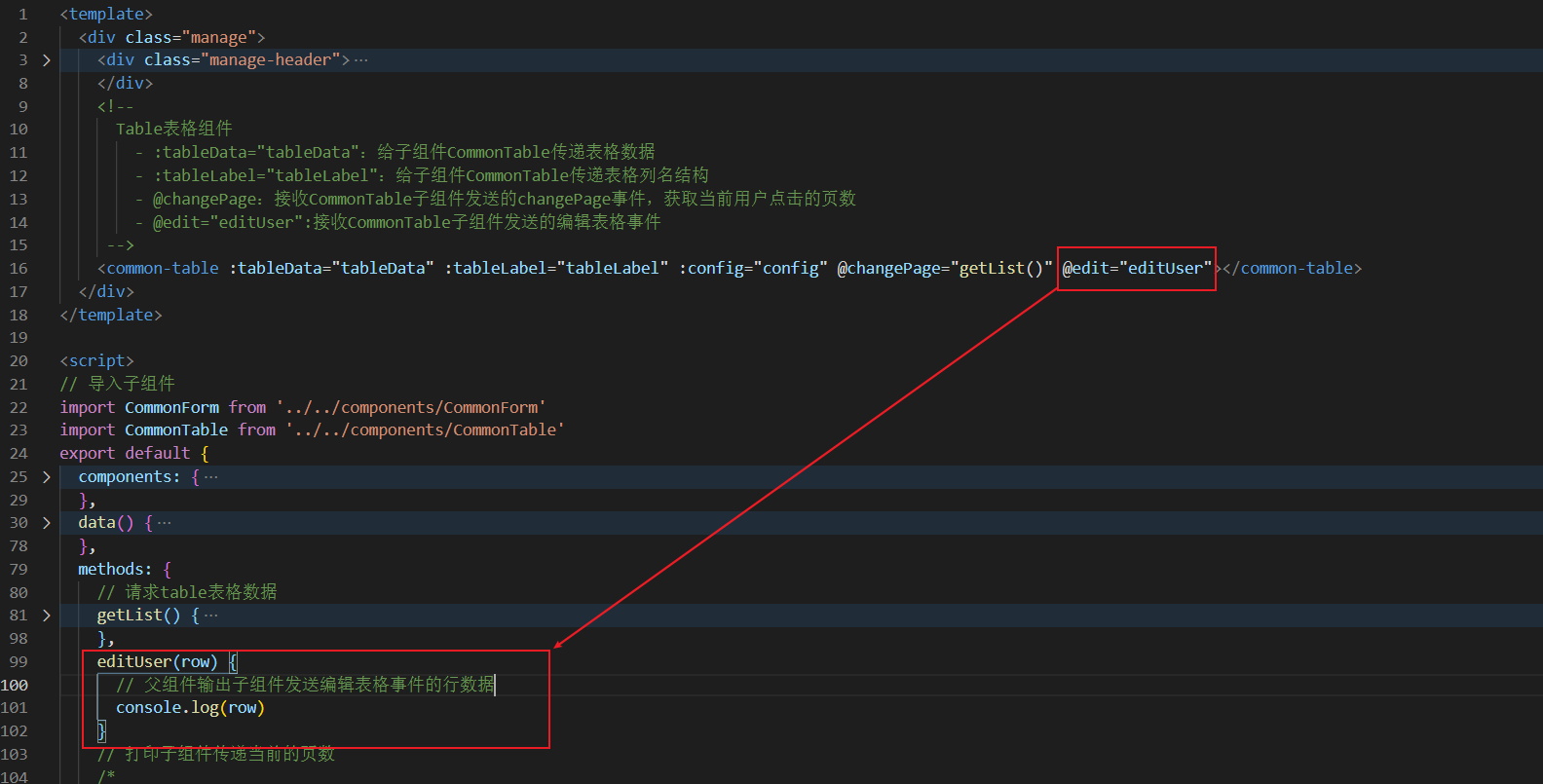This screenshot has width=1543, height=784.
Task: Click the methods: key on line 79
Action: [x=115, y=570]
